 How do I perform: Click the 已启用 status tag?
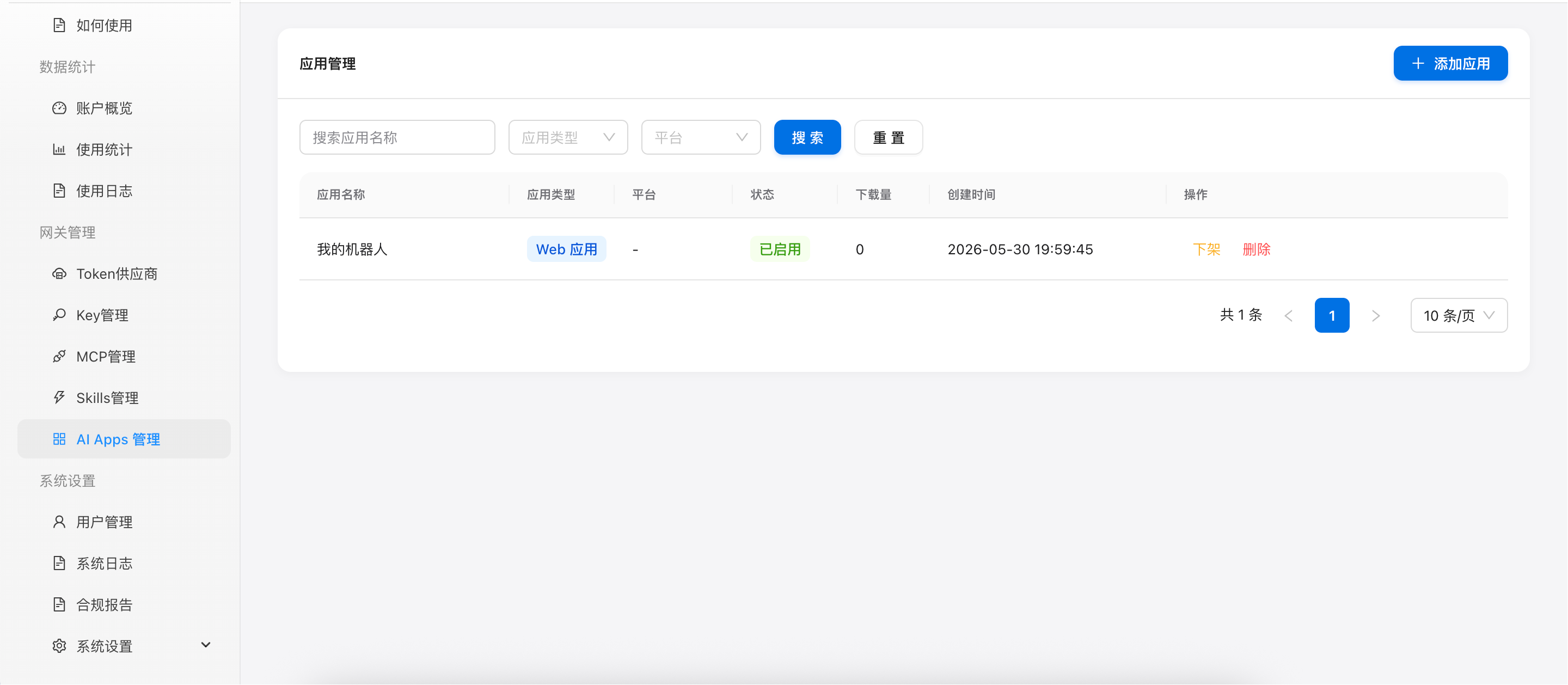tap(780, 249)
